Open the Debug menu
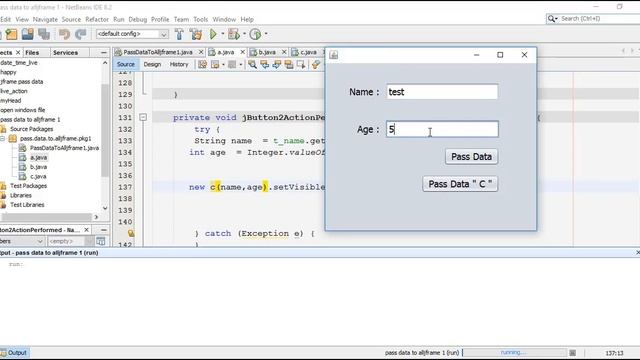Viewport: 640px width, 360px height. pyautogui.click(x=138, y=19)
